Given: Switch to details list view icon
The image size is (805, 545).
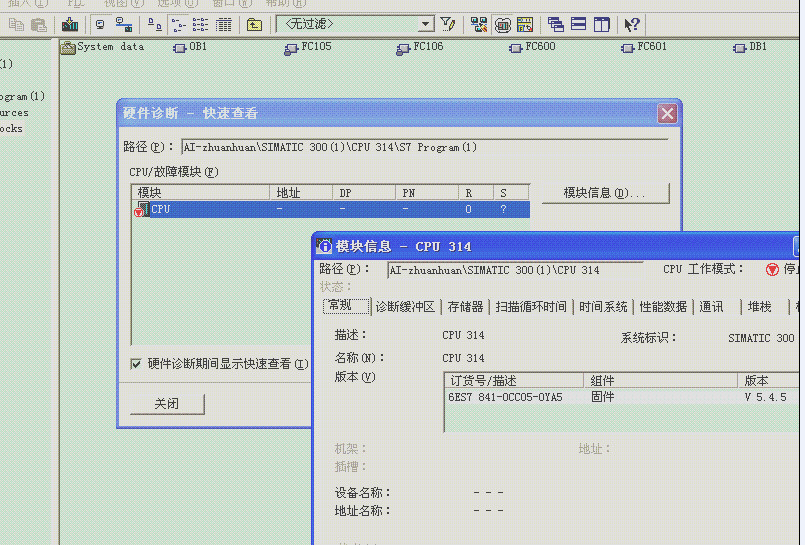Looking at the screenshot, I should pyautogui.click(x=224, y=24).
